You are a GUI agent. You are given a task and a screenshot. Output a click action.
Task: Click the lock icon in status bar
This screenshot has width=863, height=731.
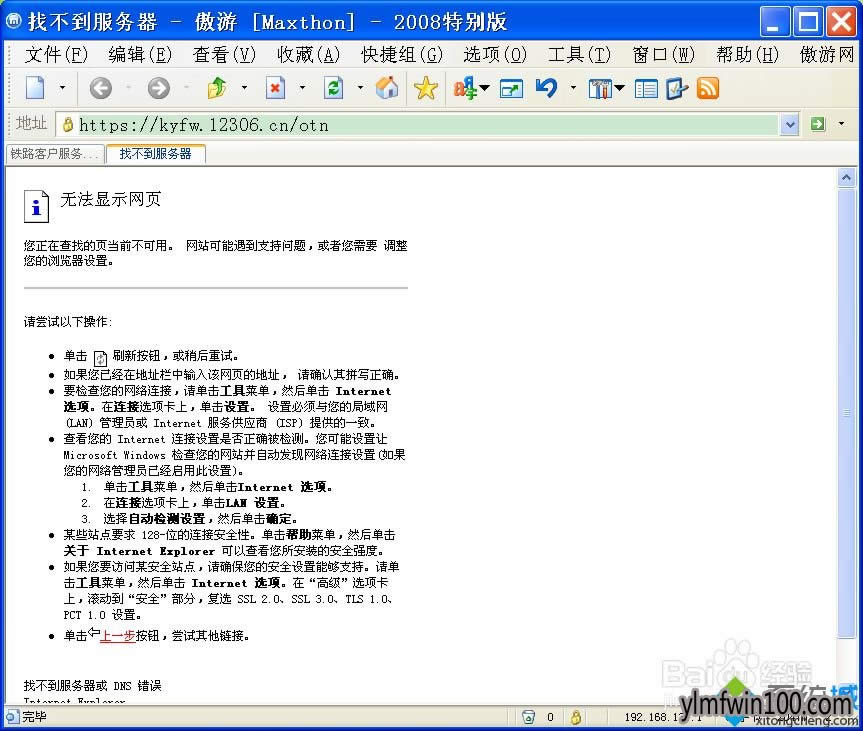(x=576, y=717)
